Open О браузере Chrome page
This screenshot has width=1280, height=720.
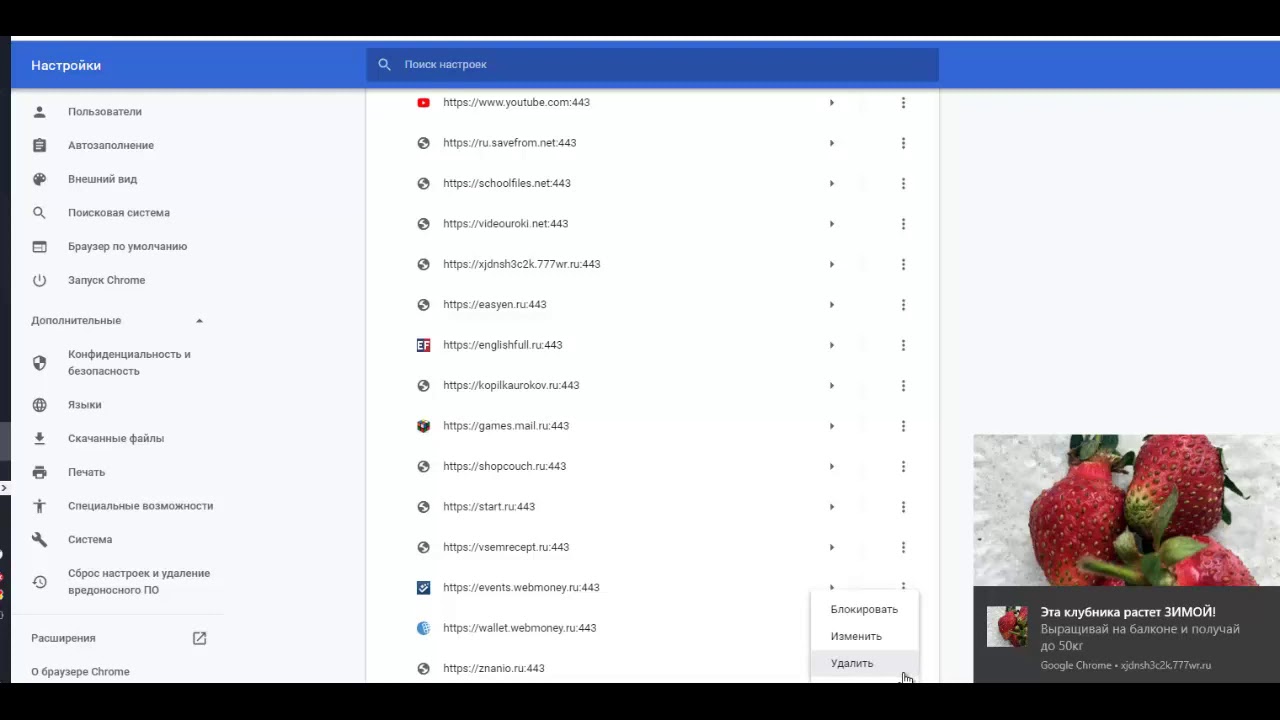click(80, 672)
